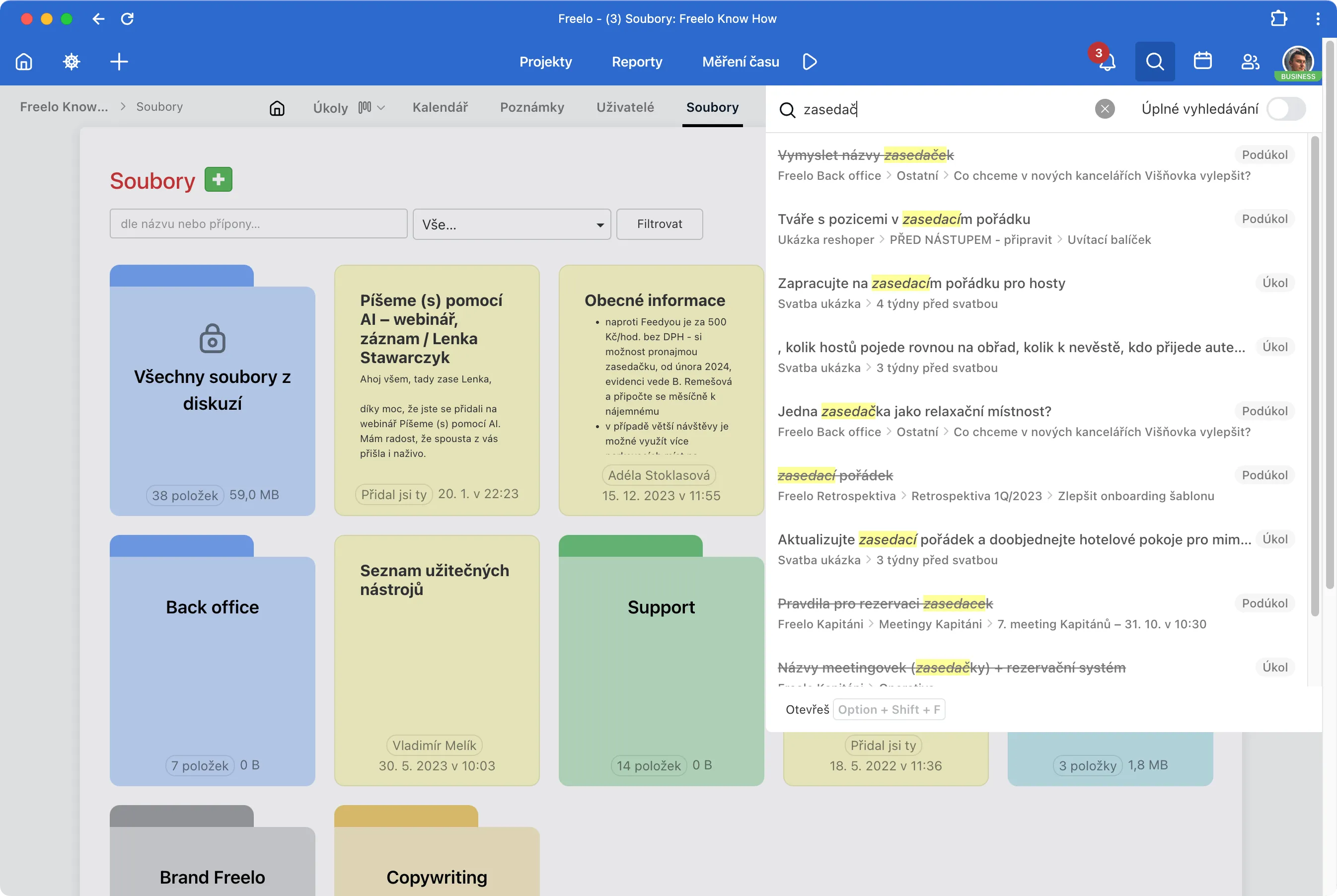Open the Všechny soubory z diskuzí folder

point(213,391)
